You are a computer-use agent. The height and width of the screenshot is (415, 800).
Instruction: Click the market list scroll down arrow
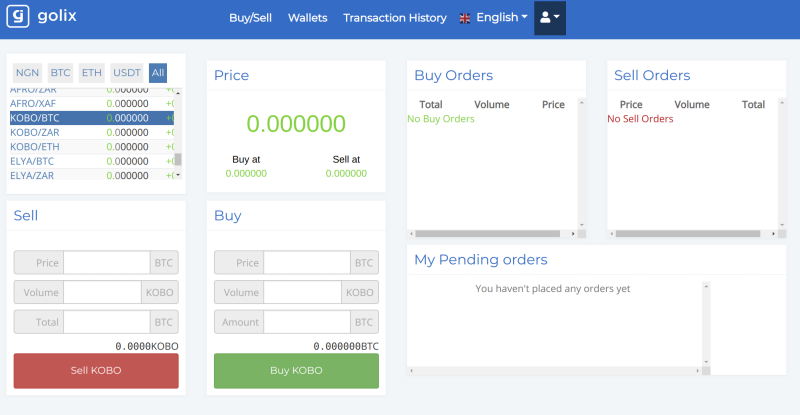(x=178, y=175)
